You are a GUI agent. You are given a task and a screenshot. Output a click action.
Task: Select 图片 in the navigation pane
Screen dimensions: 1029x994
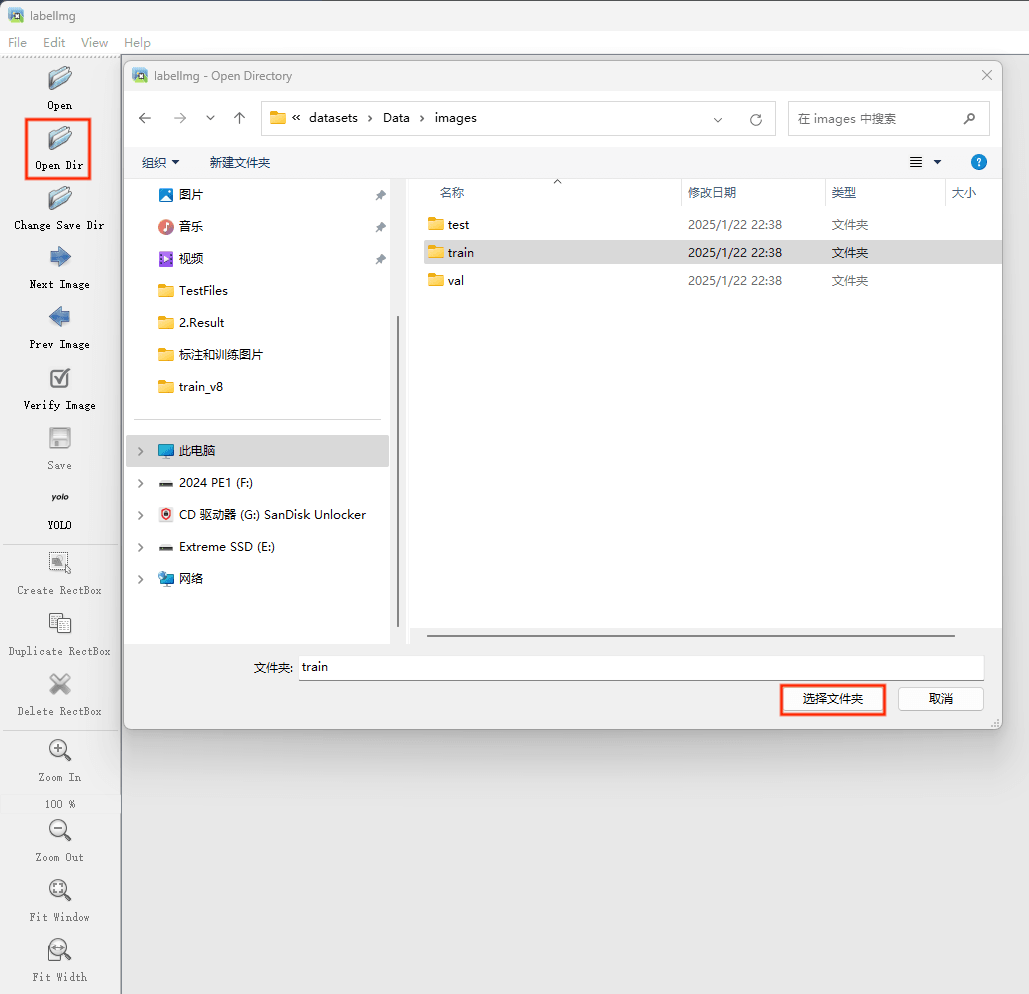click(x=190, y=195)
